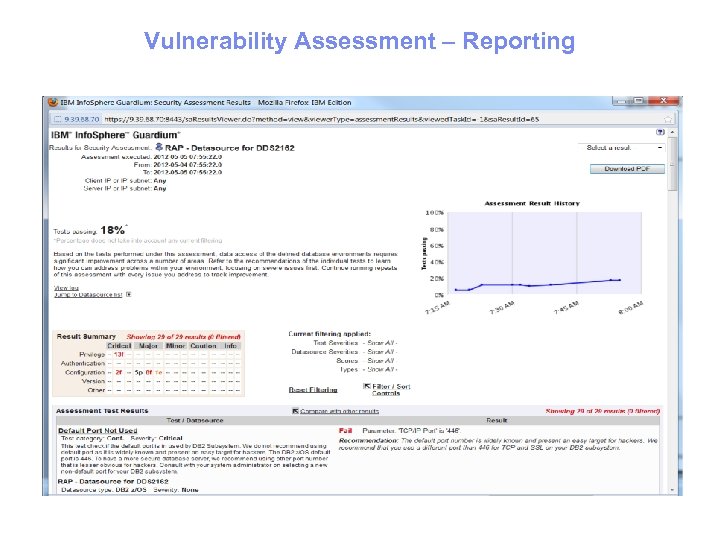Click the Firefox icon in the title bar
This screenshot has height=540, width=720.
pos(53,102)
